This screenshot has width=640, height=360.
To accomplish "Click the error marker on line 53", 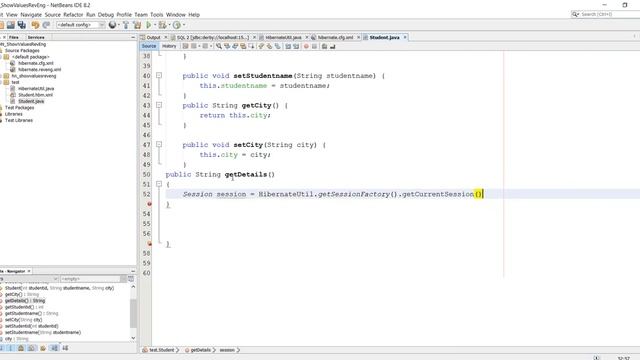I will [x=149, y=204].
